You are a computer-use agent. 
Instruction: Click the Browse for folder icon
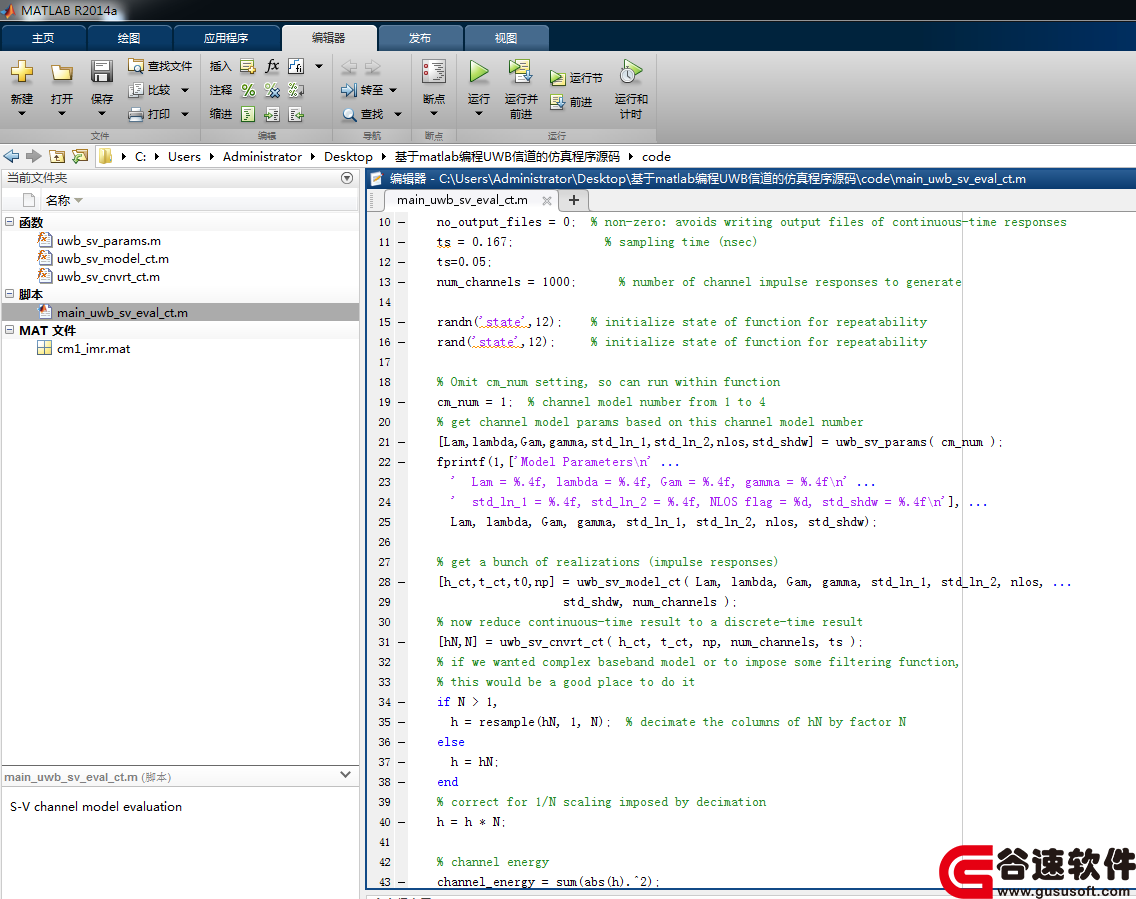(80, 156)
